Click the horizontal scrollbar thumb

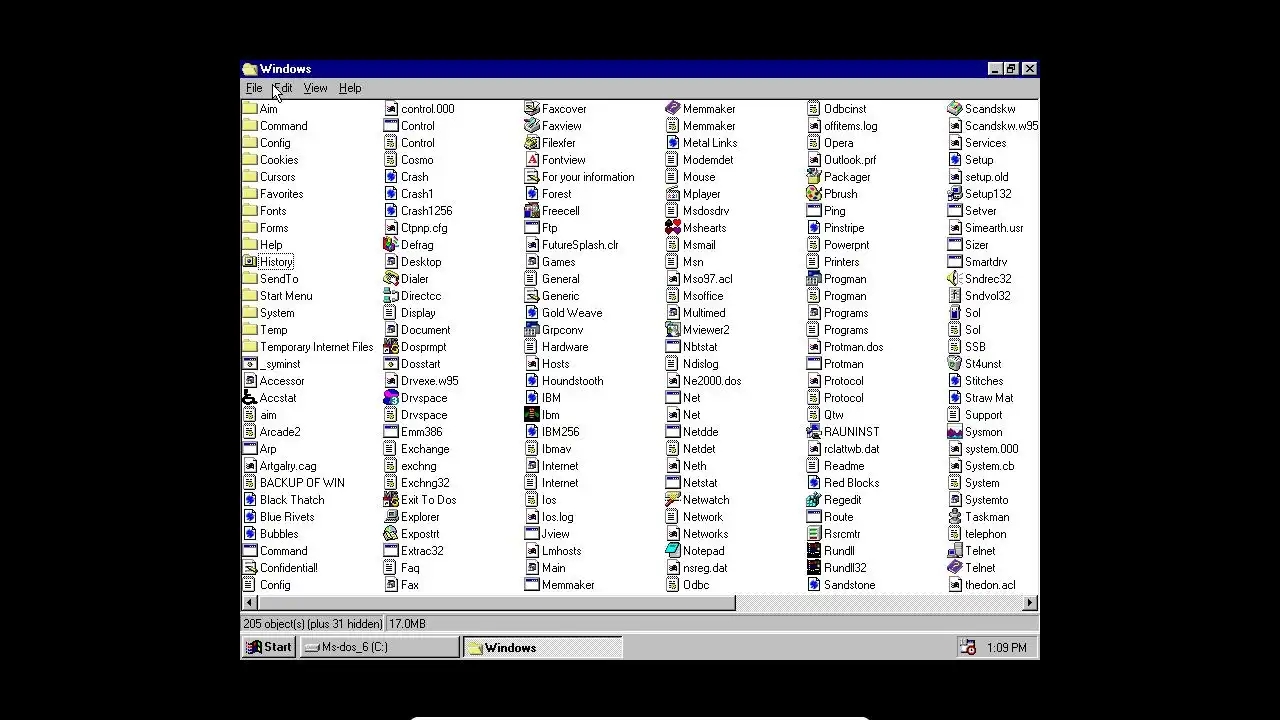[x=496, y=603]
